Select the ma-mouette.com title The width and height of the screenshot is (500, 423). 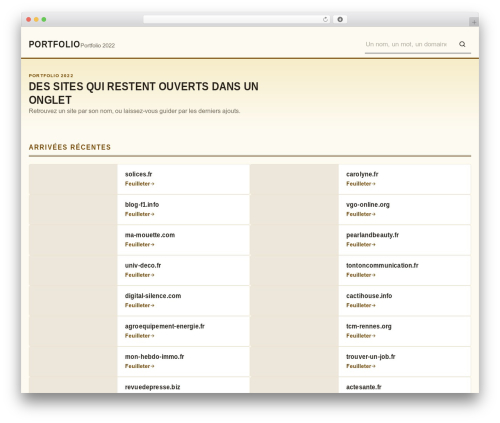pyautogui.click(x=150, y=235)
